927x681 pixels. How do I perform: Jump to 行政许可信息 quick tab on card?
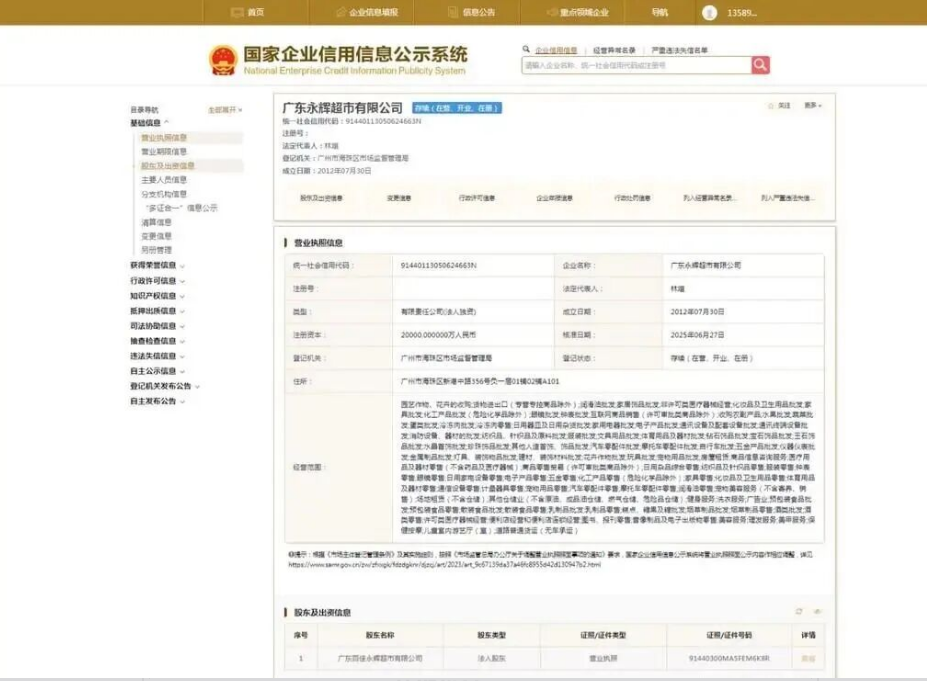477,198
